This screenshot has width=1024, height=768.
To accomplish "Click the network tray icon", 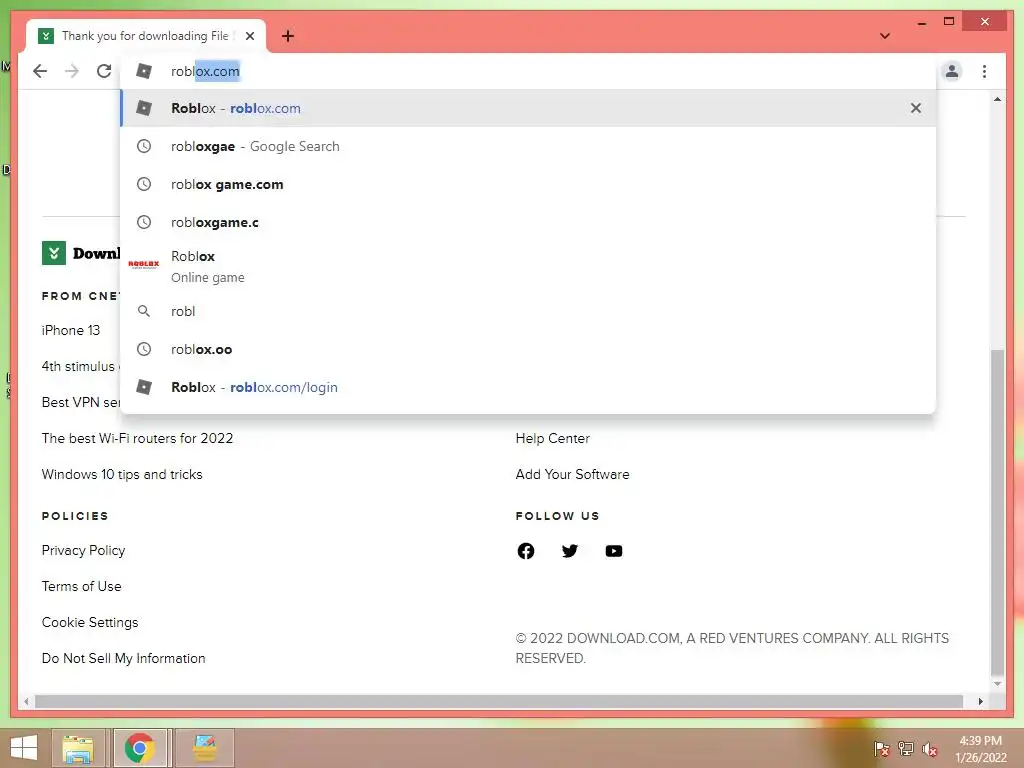I will (x=906, y=749).
